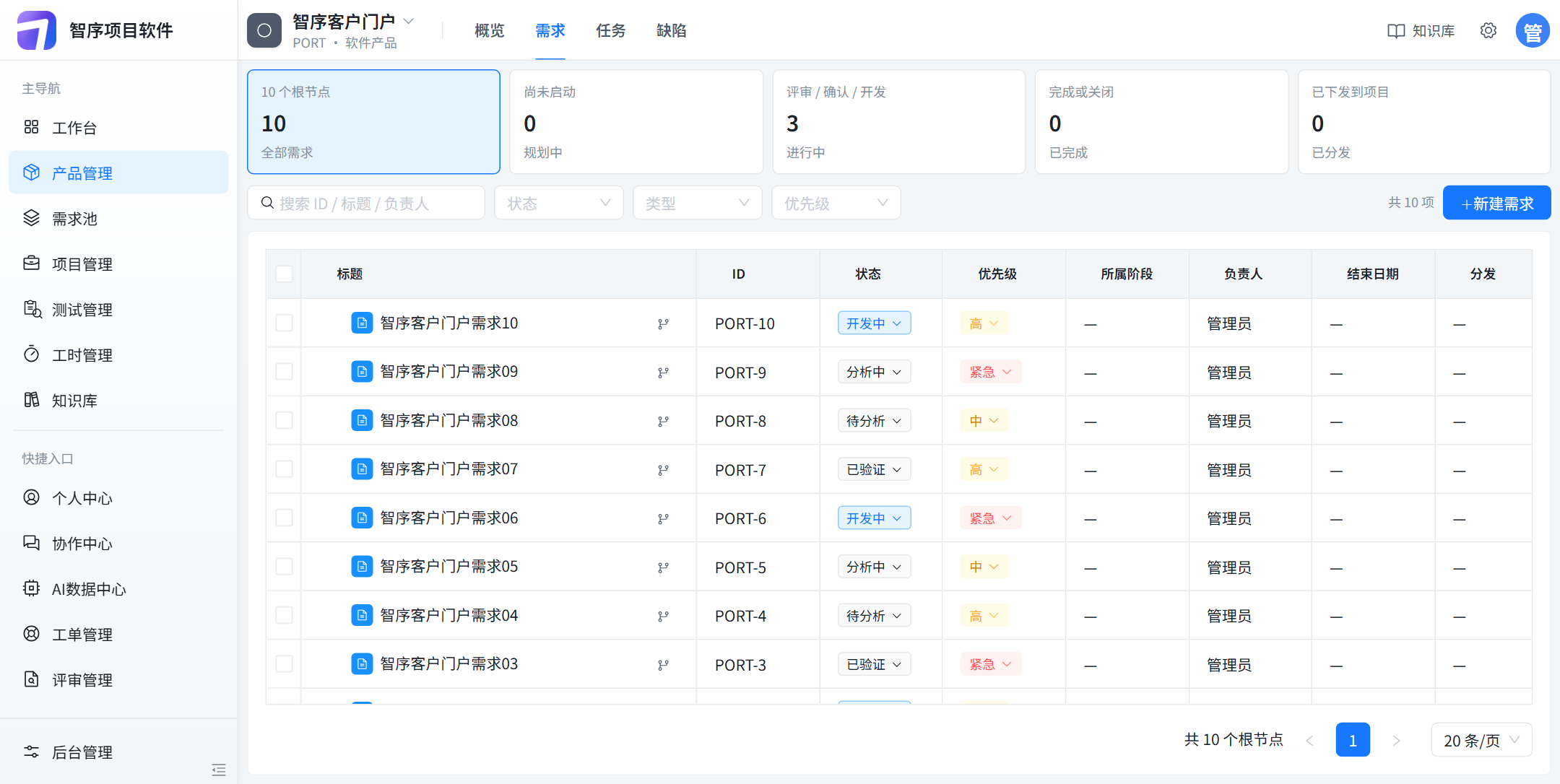Open the 优先级 filter dropdown
Screen dimensions: 1560x784
[836, 203]
